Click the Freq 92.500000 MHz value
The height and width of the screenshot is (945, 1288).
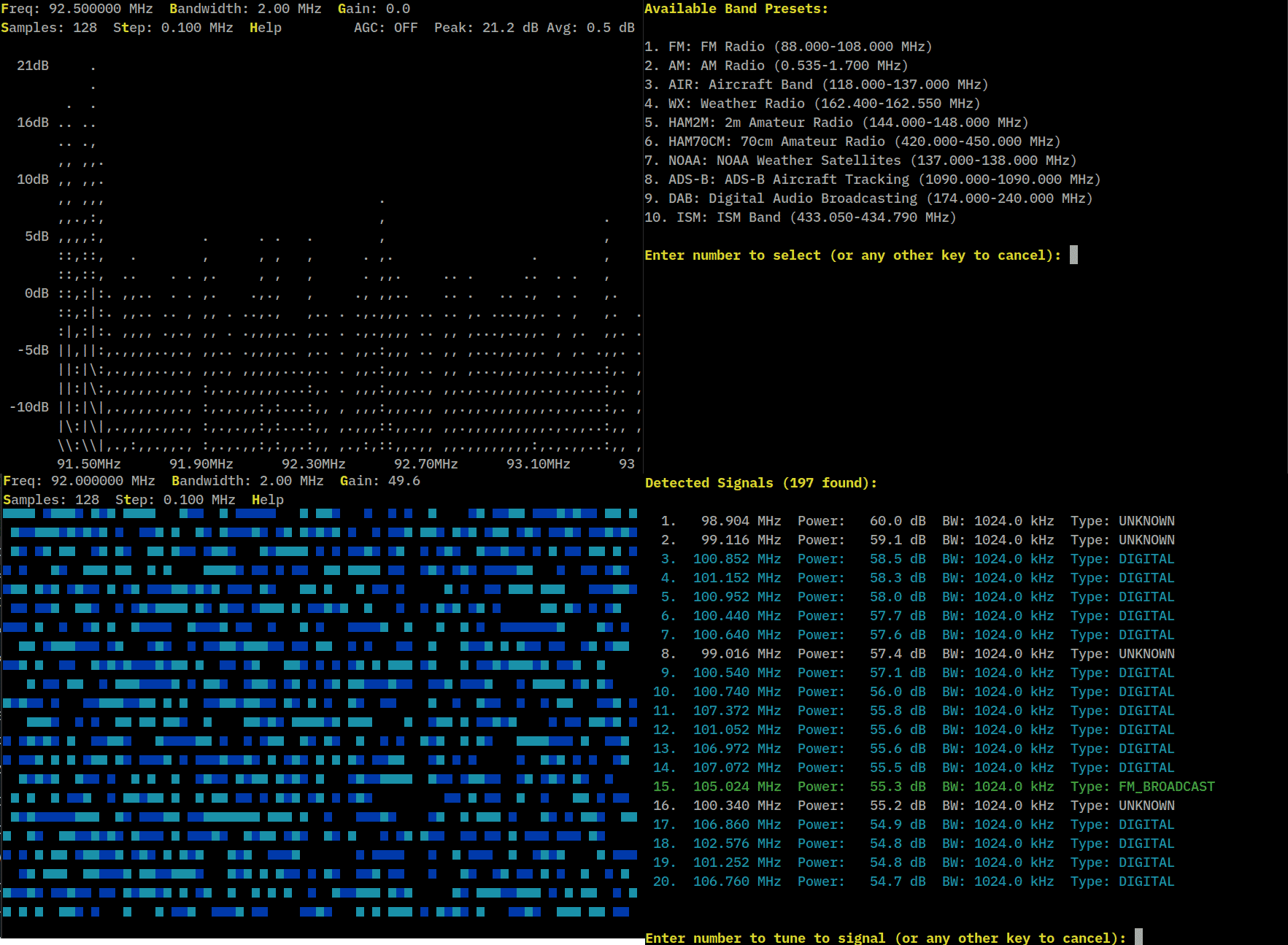point(100,9)
